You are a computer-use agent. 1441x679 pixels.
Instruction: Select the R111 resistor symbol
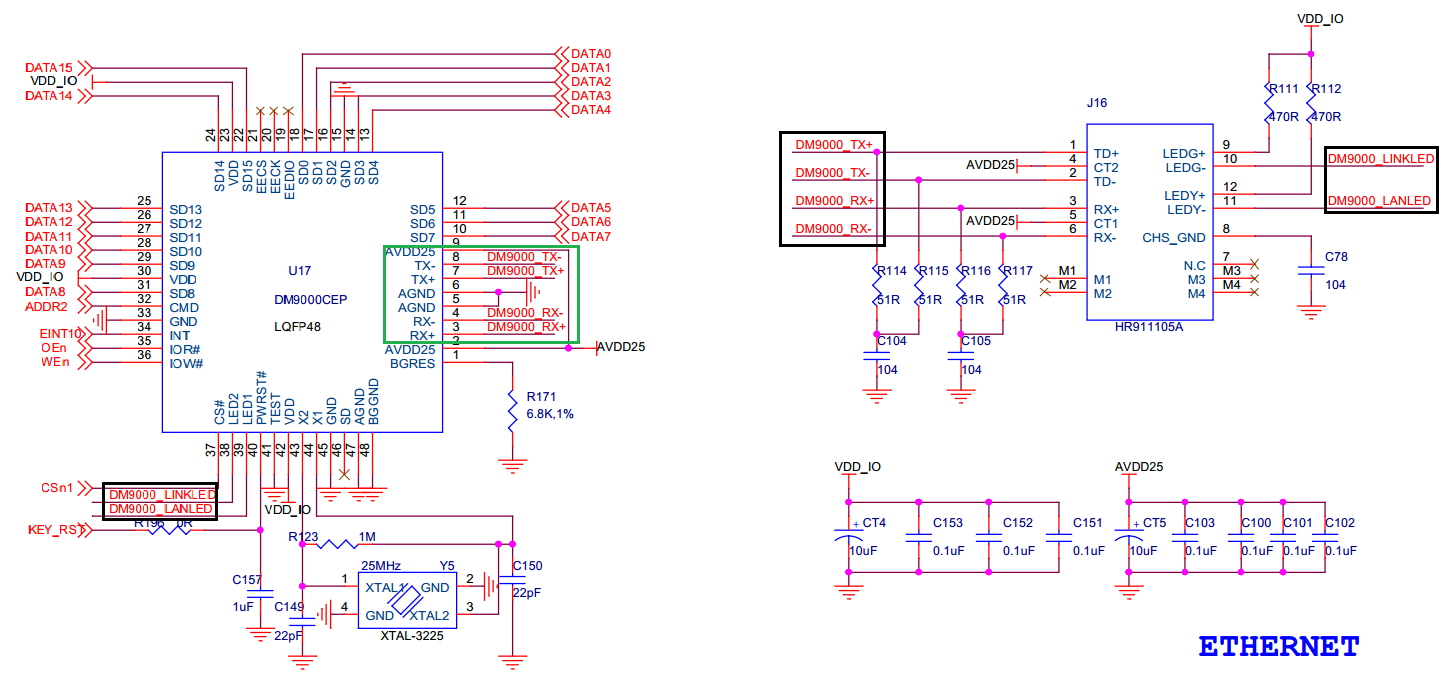coord(1268,102)
